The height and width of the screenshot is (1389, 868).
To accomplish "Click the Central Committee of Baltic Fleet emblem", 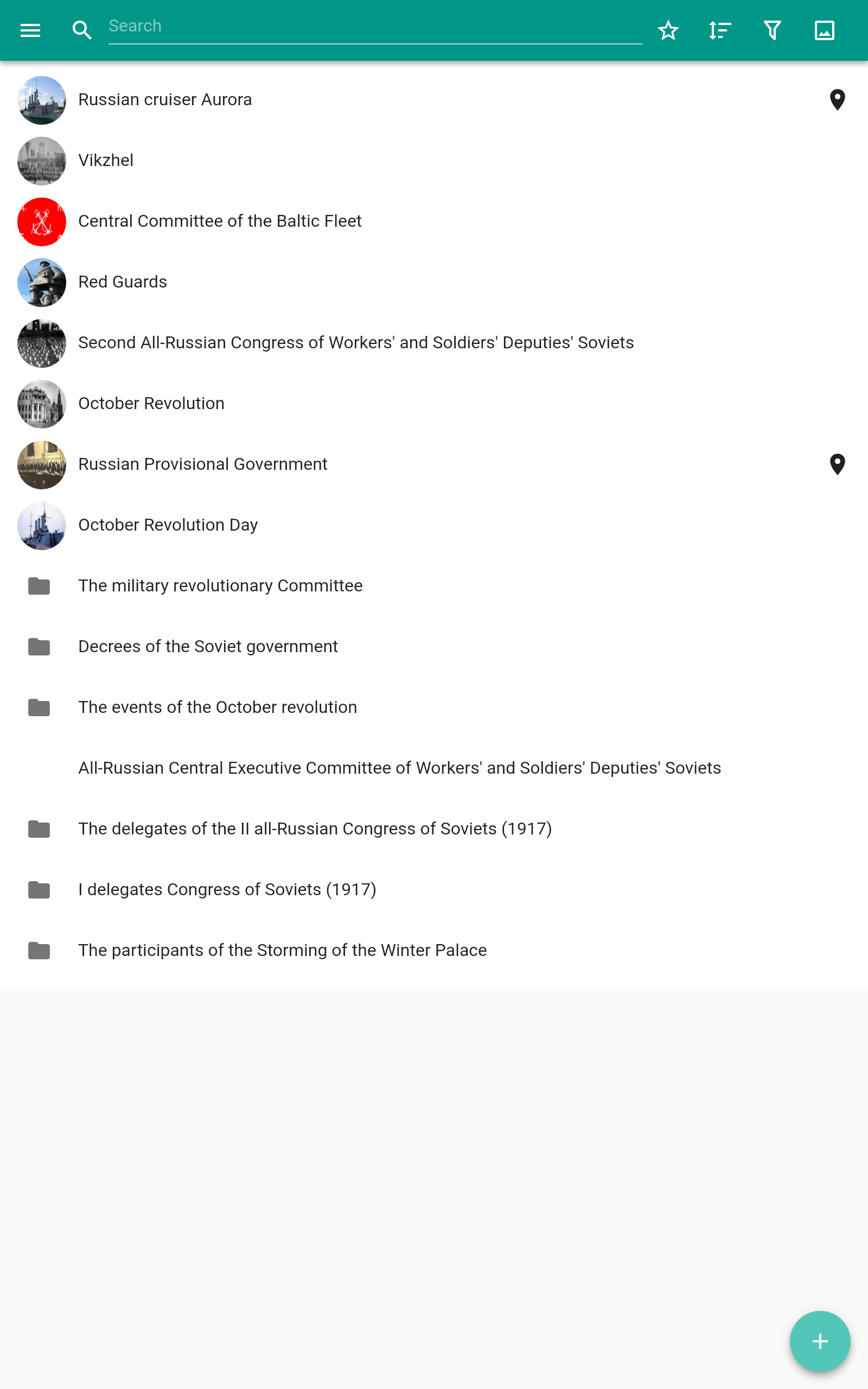I will click(x=42, y=221).
